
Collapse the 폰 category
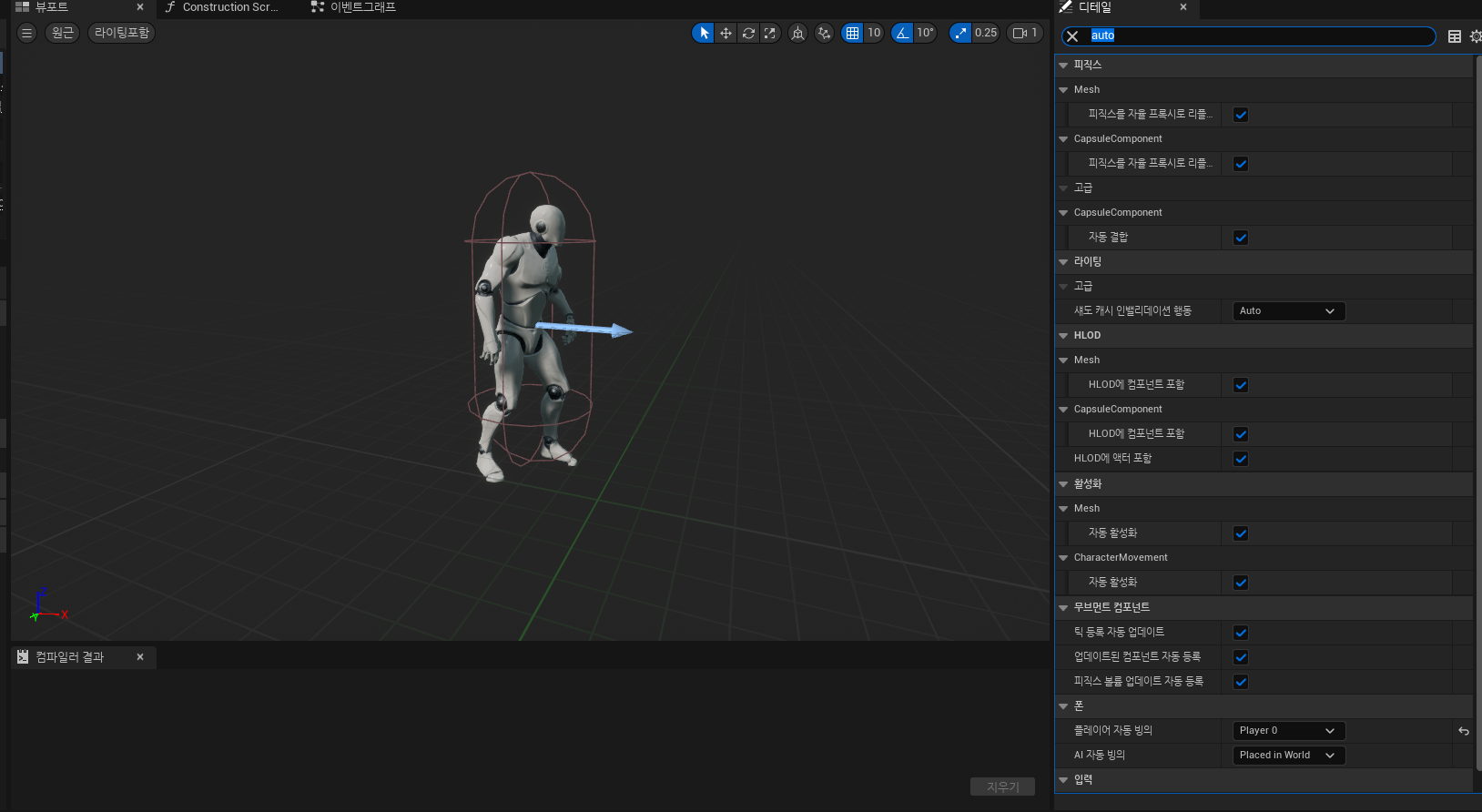(1063, 706)
